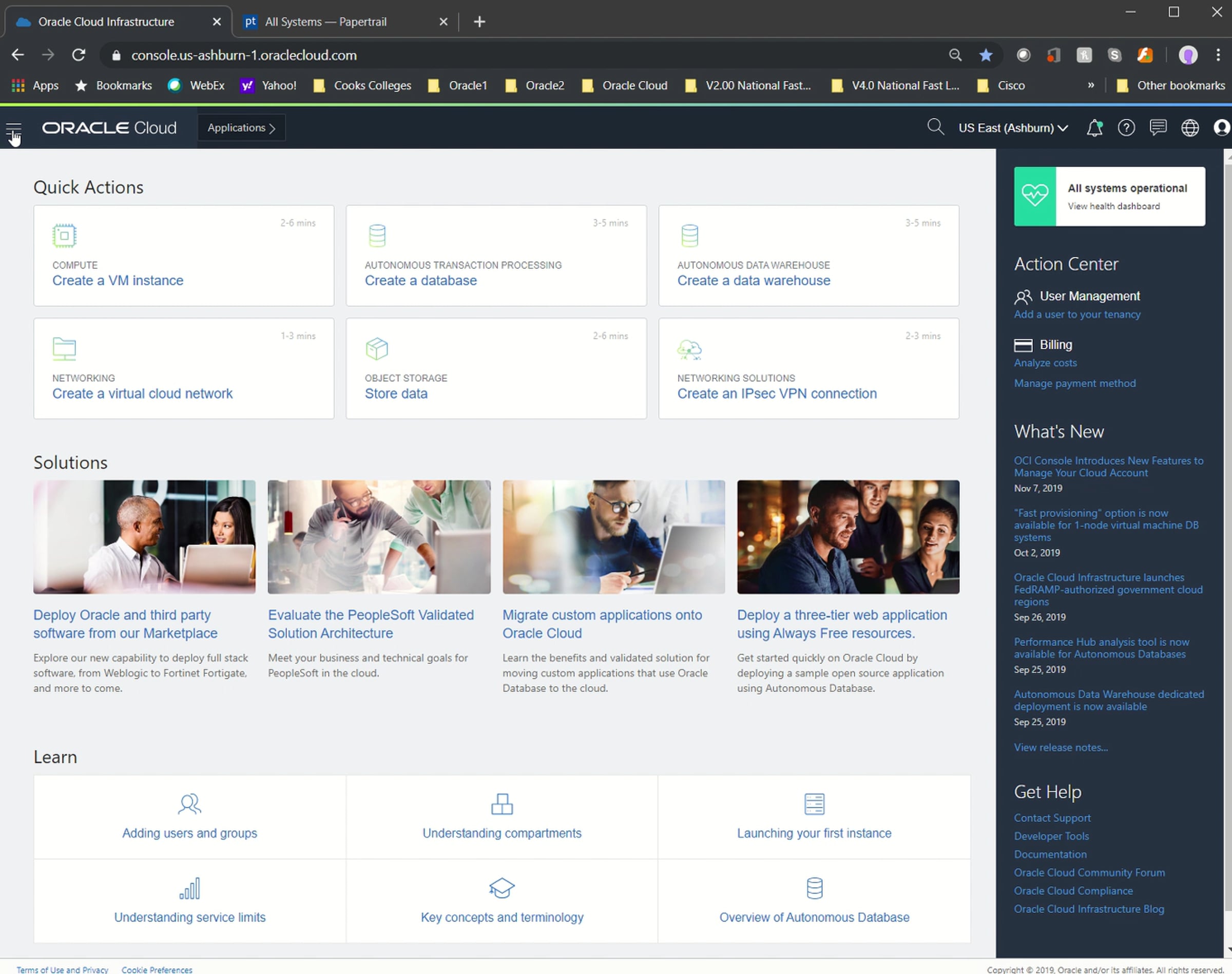Open the Chrome profile avatar
Viewport: 1232px width, 974px height.
[1188, 55]
